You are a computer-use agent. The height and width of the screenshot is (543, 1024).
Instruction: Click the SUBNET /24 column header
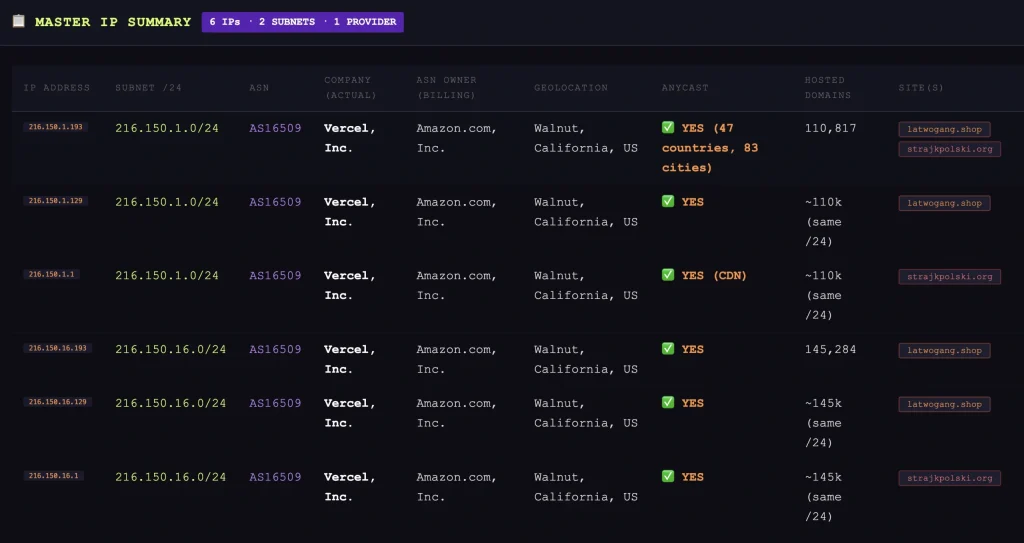coord(148,88)
